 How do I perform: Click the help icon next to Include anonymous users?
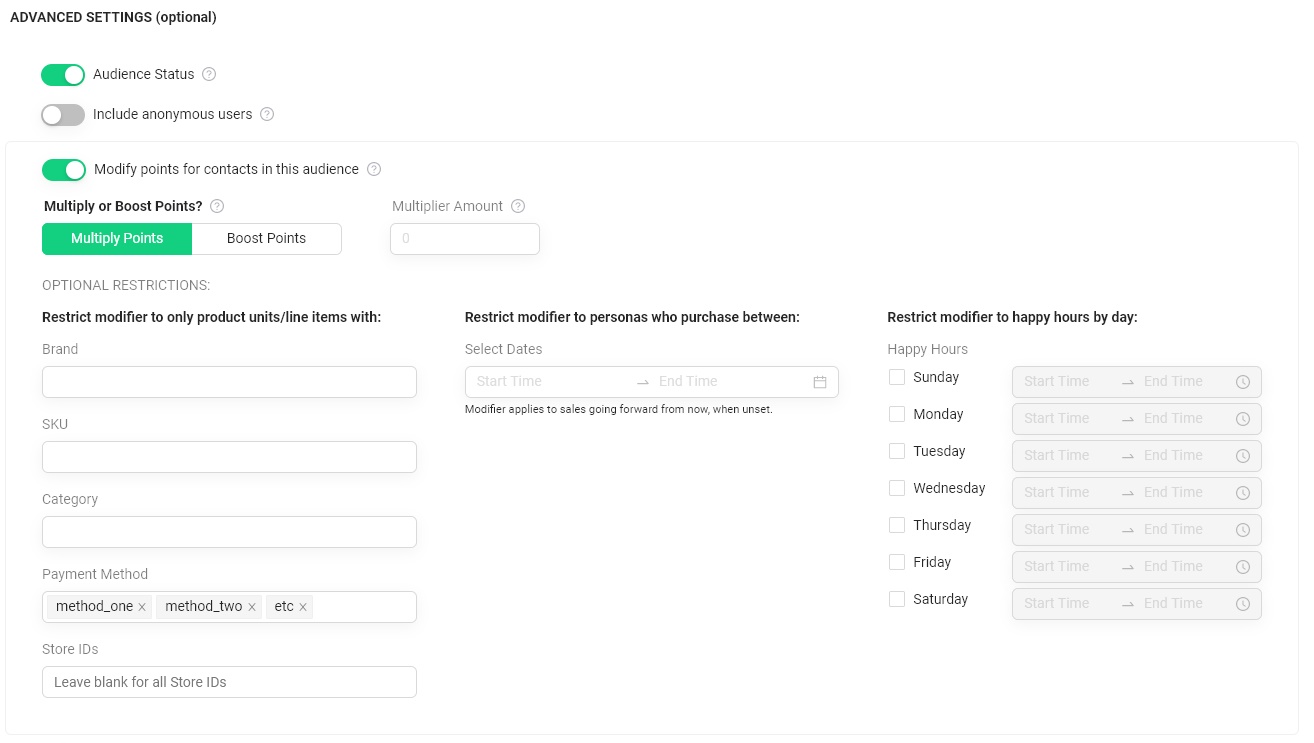pos(267,114)
